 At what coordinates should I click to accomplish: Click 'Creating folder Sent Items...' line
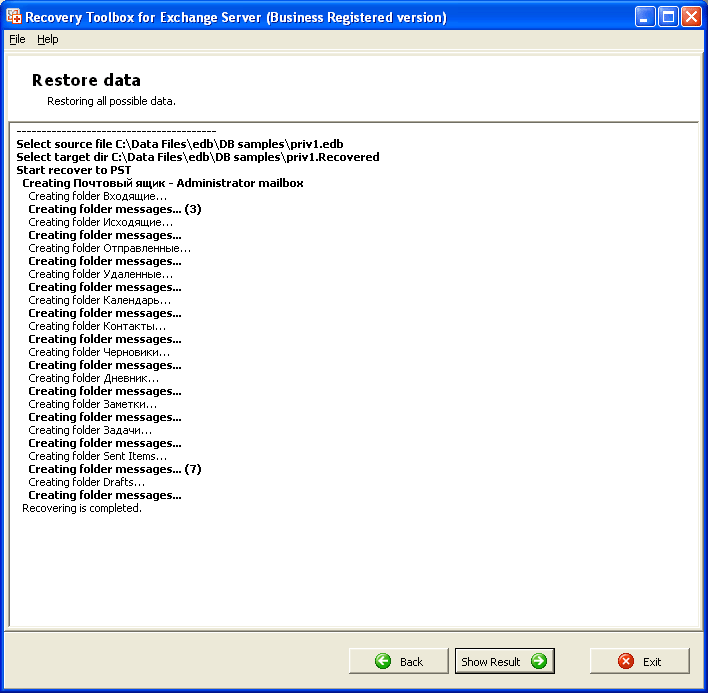tap(98, 456)
